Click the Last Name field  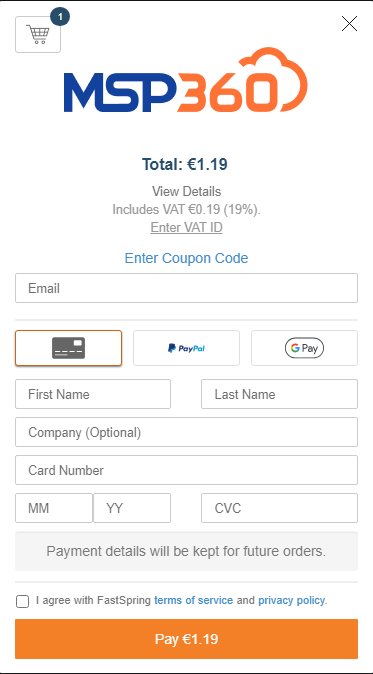pos(279,394)
